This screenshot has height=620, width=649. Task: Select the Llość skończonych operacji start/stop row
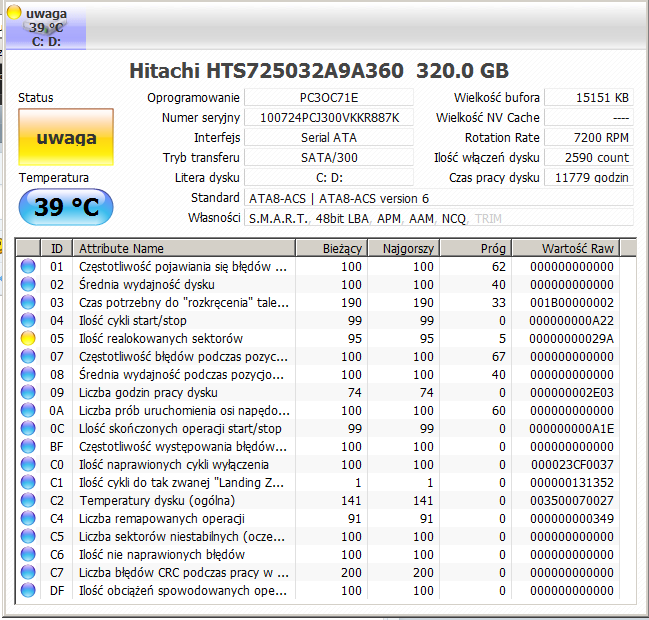[318, 429]
